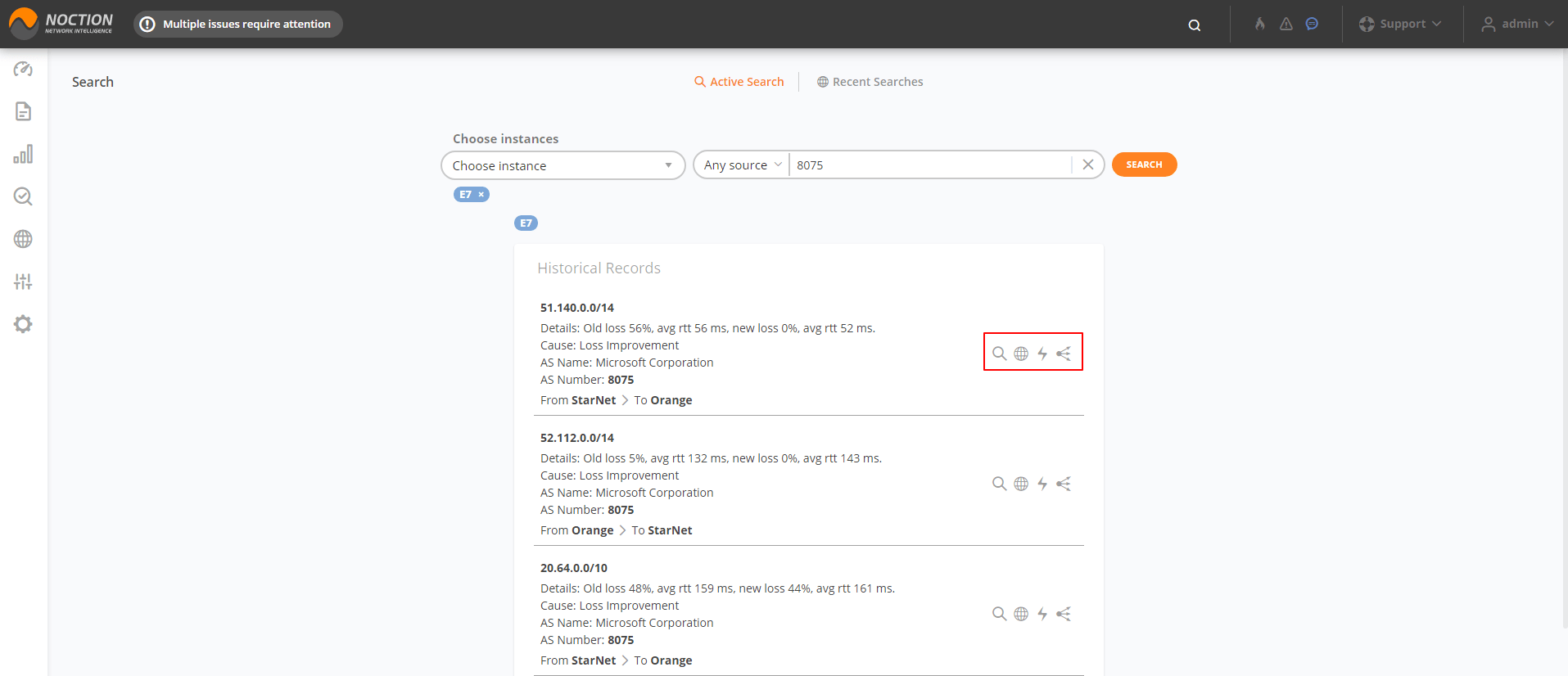Remove the E7 instance tag
The height and width of the screenshot is (676, 1568).
click(x=481, y=195)
